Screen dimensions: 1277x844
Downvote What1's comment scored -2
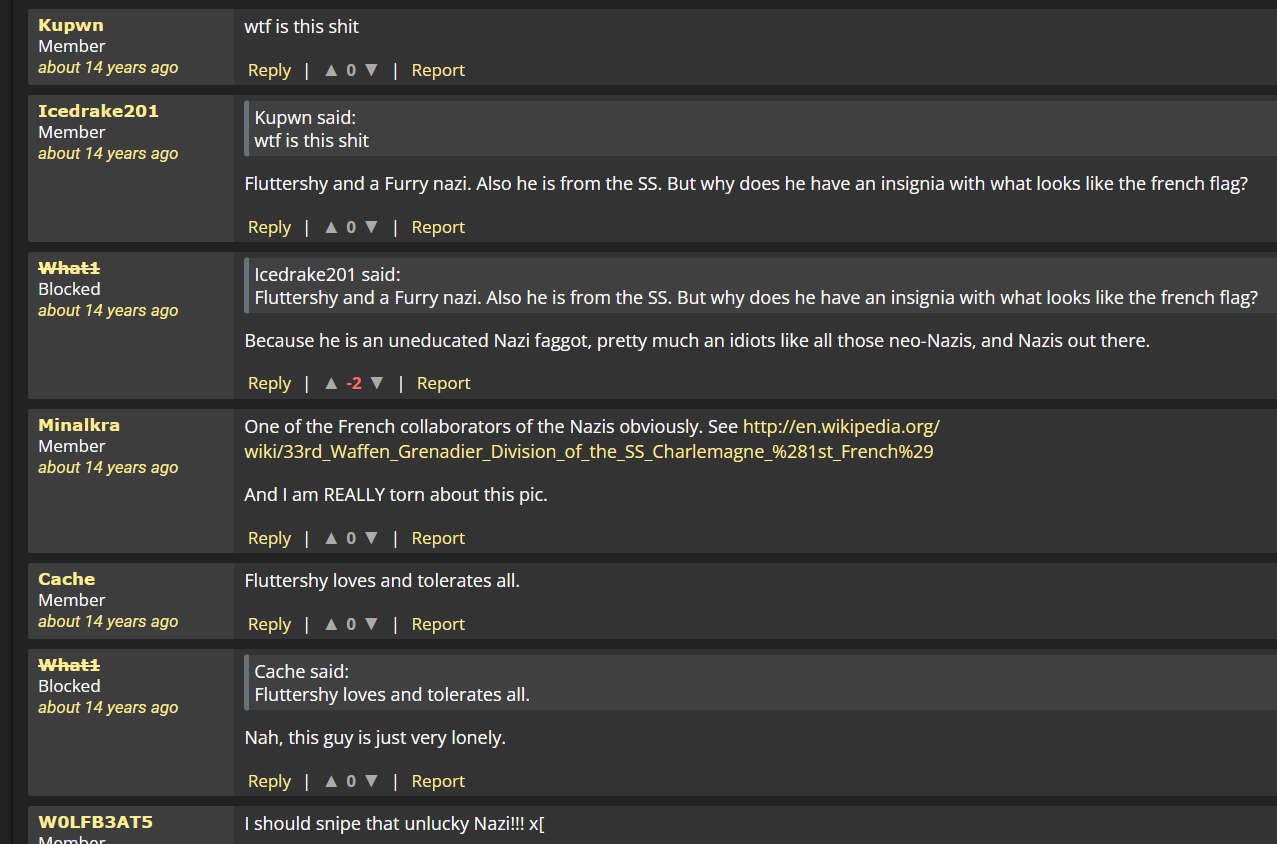[x=377, y=383]
